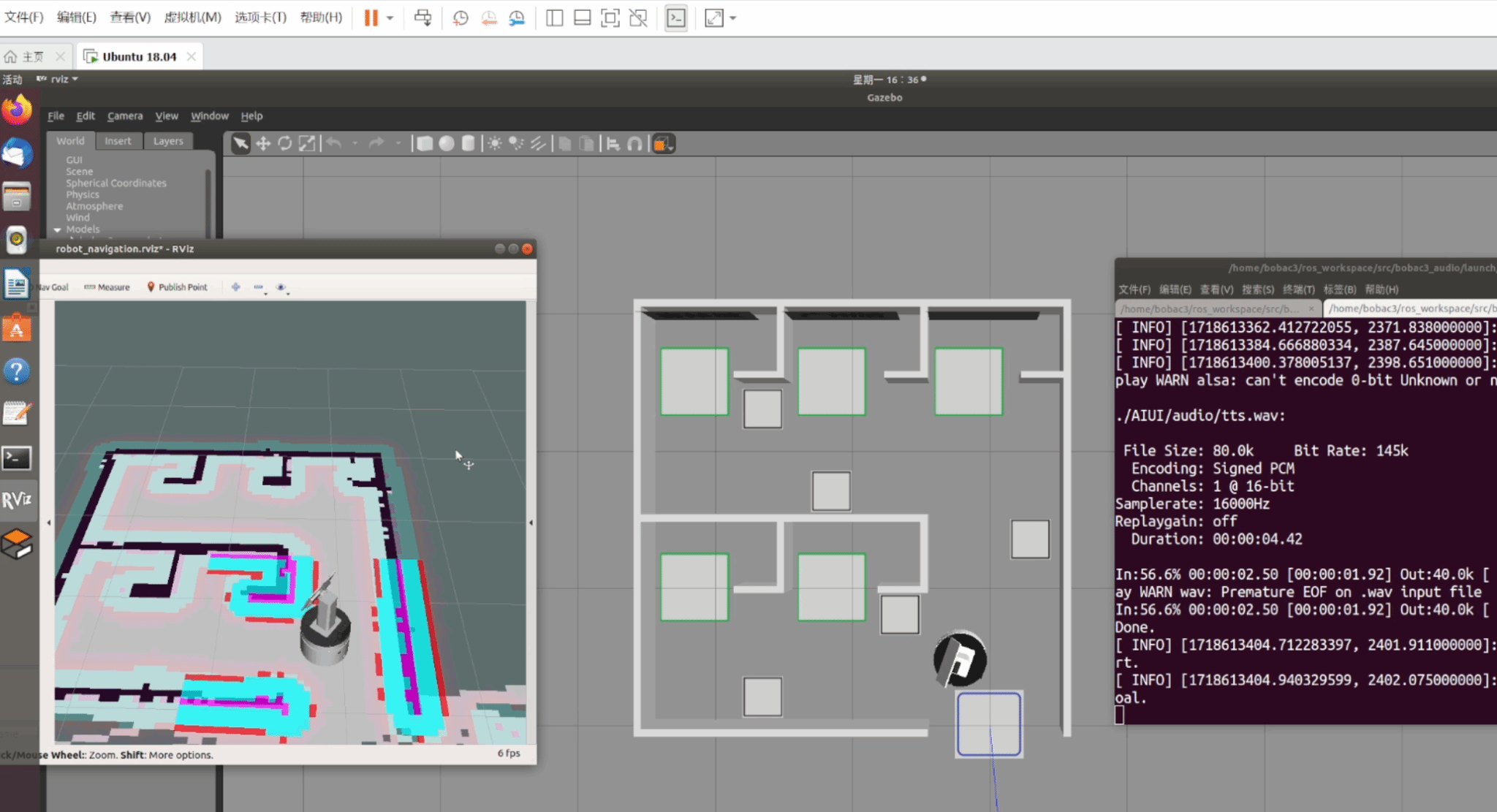Toggle the VMware console view button
The height and width of the screenshot is (812, 1497).
(676, 18)
